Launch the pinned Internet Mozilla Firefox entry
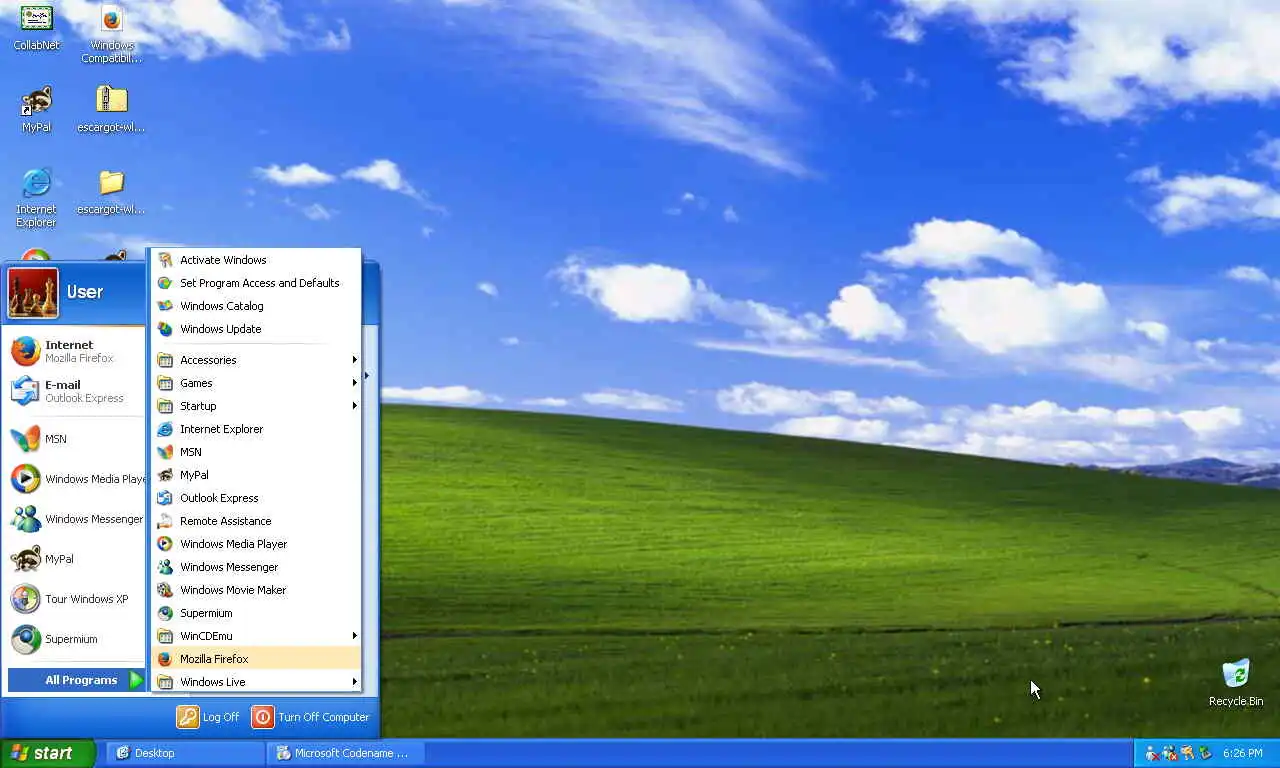 point(75,351)
